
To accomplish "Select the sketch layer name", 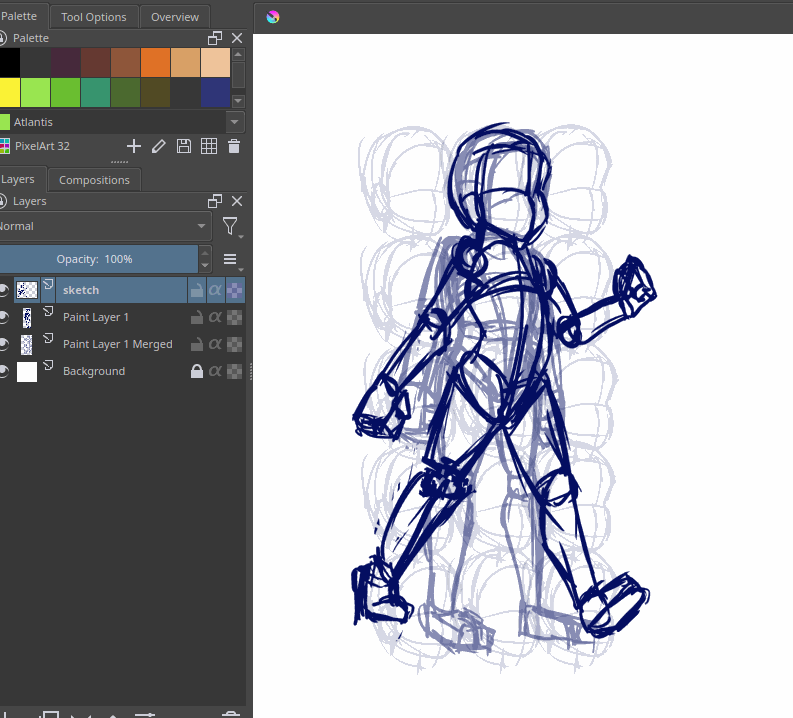I will [x=81, y=290].
